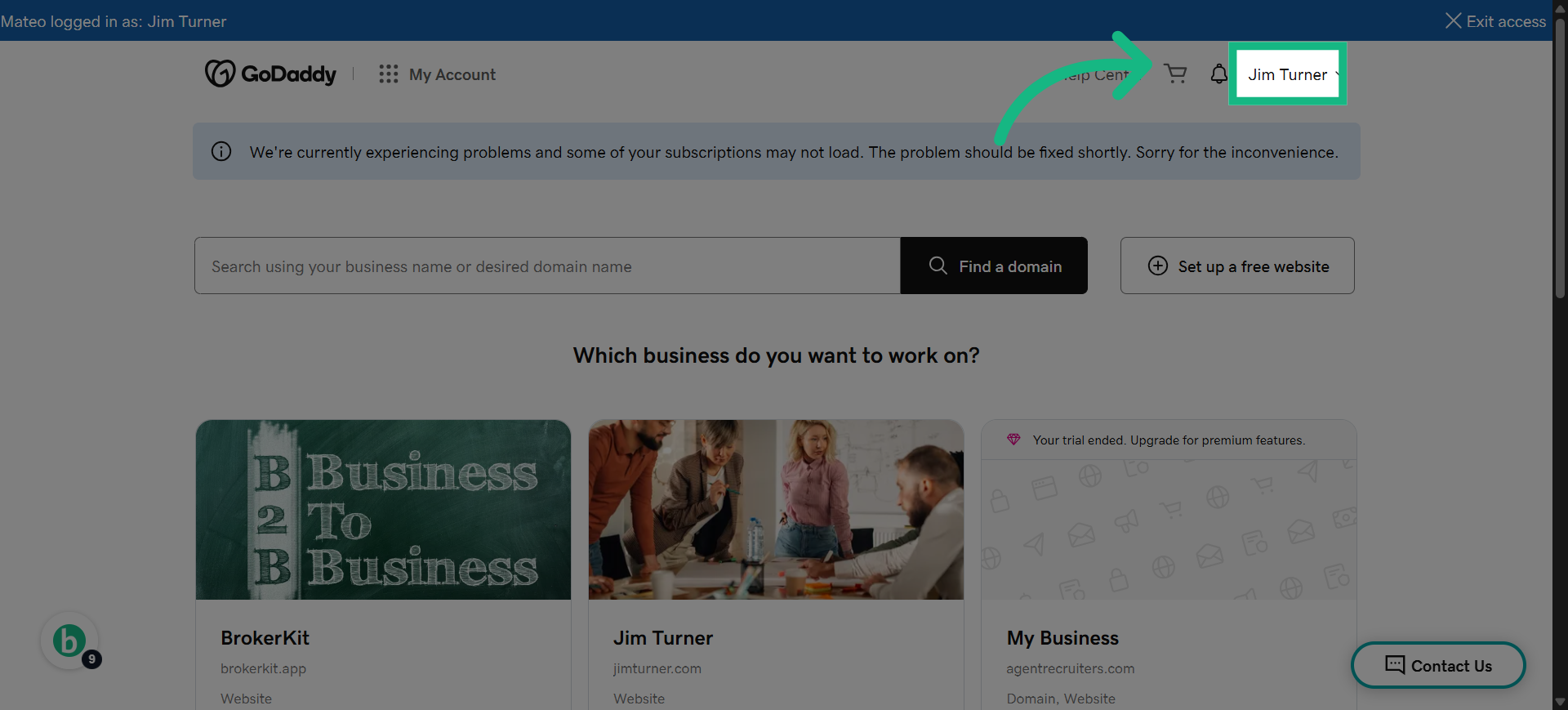Image resolution: width=1568 pixels, height=710 pixels.
Task: Click the magnifier icon in Find a domain
Action: coord(938,266)
